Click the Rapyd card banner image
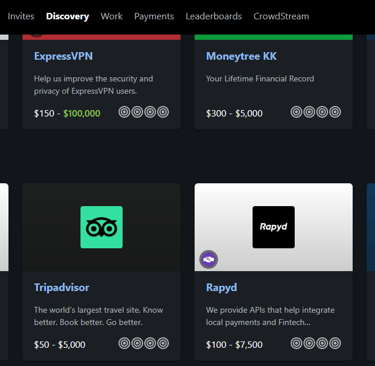 (273, 227)
